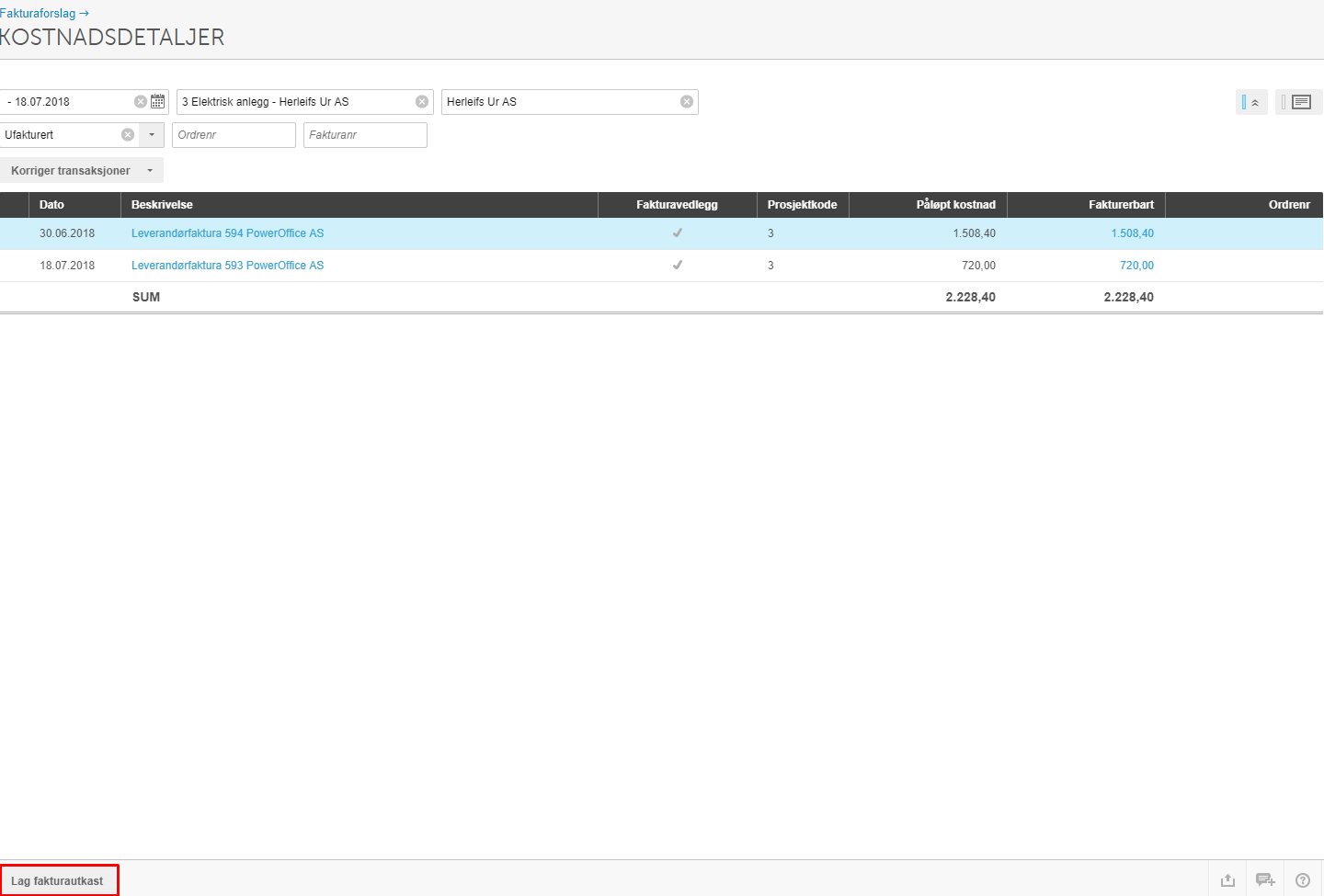Open the help question mark icon

[x=1303, y=880]
